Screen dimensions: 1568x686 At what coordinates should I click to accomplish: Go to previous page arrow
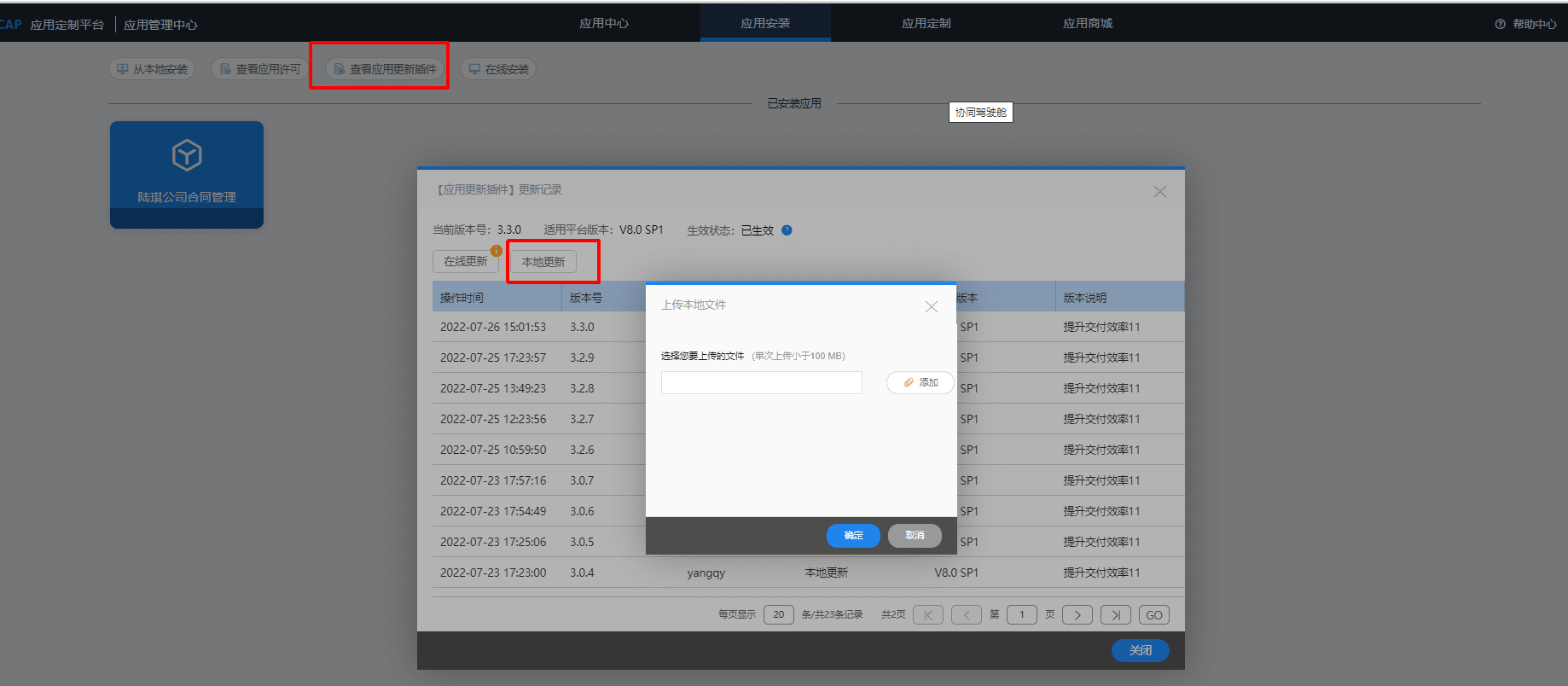[967, 614]
